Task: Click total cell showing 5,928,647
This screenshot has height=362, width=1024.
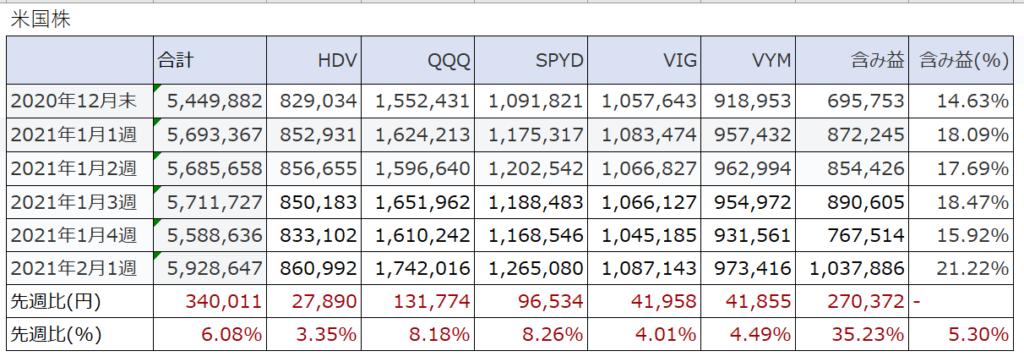Action: (x=209, y=268)
